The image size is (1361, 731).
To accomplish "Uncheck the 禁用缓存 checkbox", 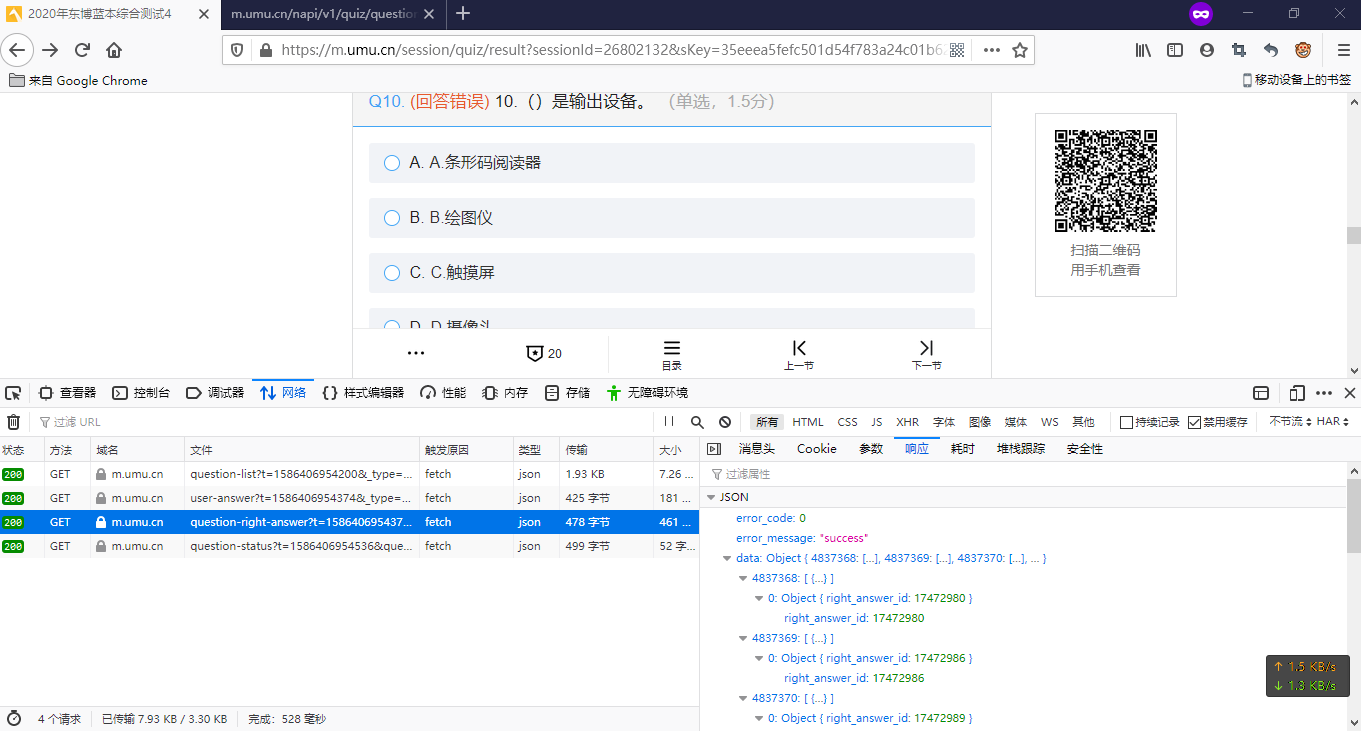I will coord(1194,422).
